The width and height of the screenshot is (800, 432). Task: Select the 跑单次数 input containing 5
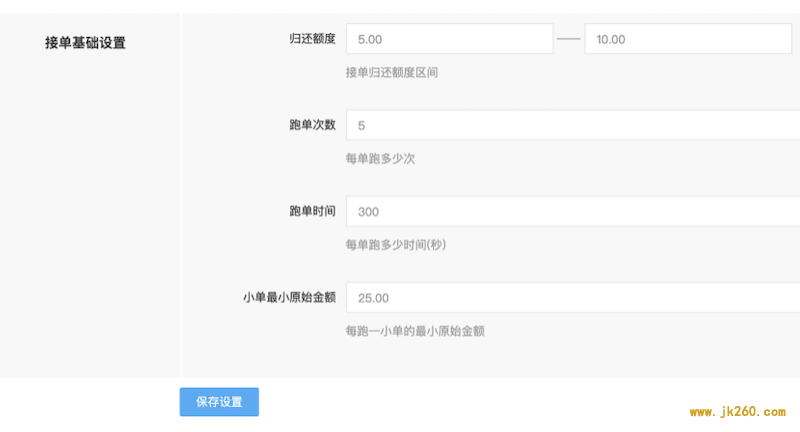[x=573, y=125]
